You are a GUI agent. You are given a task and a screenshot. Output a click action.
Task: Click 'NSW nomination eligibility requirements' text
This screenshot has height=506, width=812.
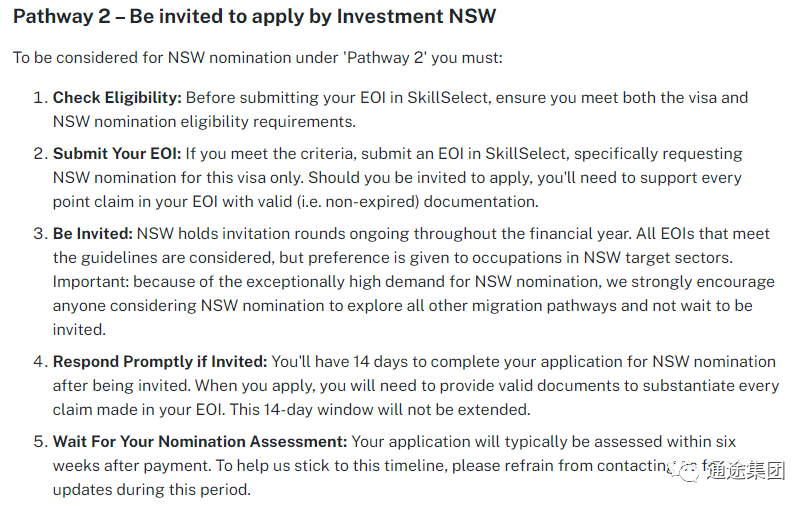point(204,121)
